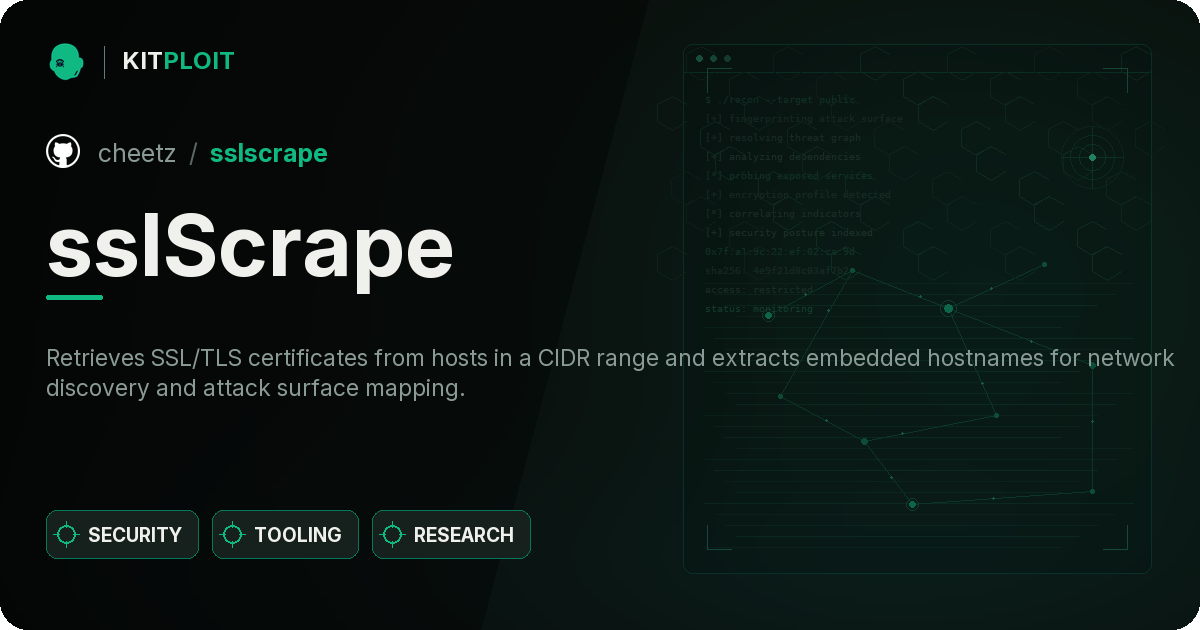Open the cheetz owner name
Image resolution: width=1200 pixels, height=630 pixels.
(x=137, y=153)
